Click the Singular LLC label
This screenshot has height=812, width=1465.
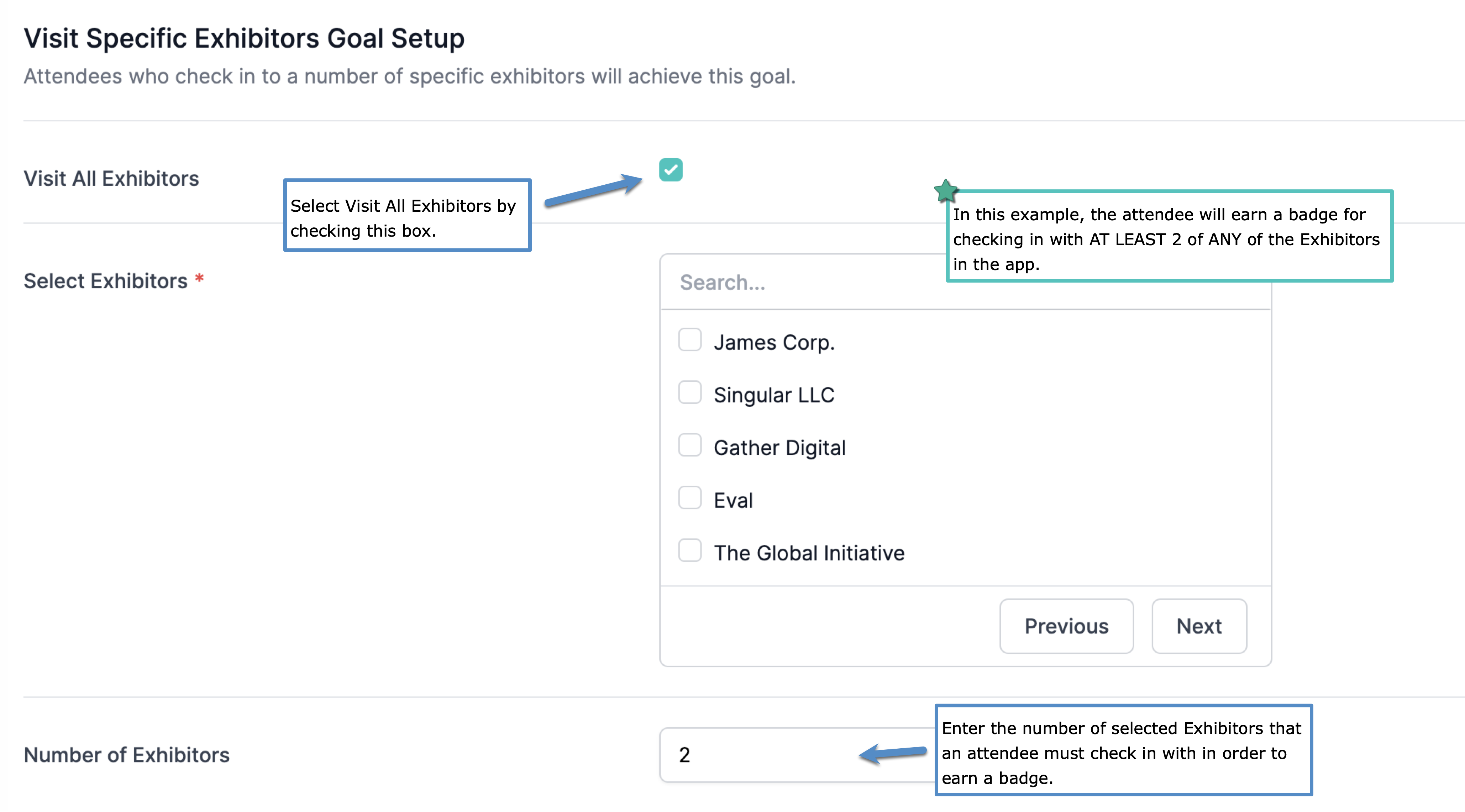tap(774, 395)
